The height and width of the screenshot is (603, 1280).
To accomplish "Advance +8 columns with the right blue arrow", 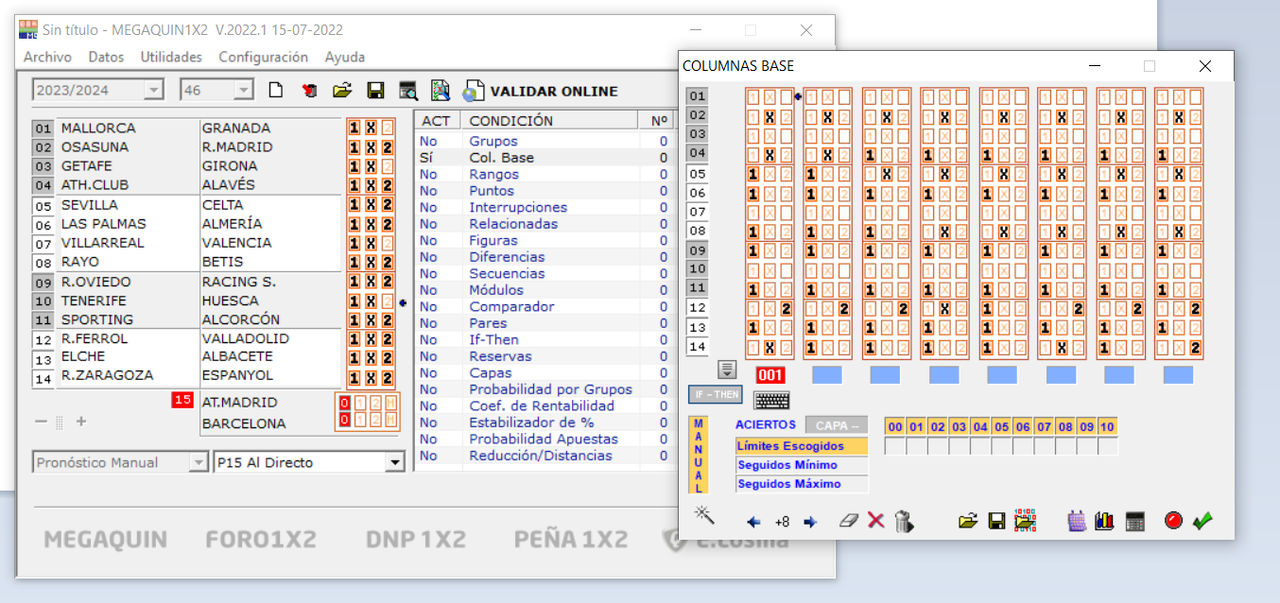I will 810,522.
